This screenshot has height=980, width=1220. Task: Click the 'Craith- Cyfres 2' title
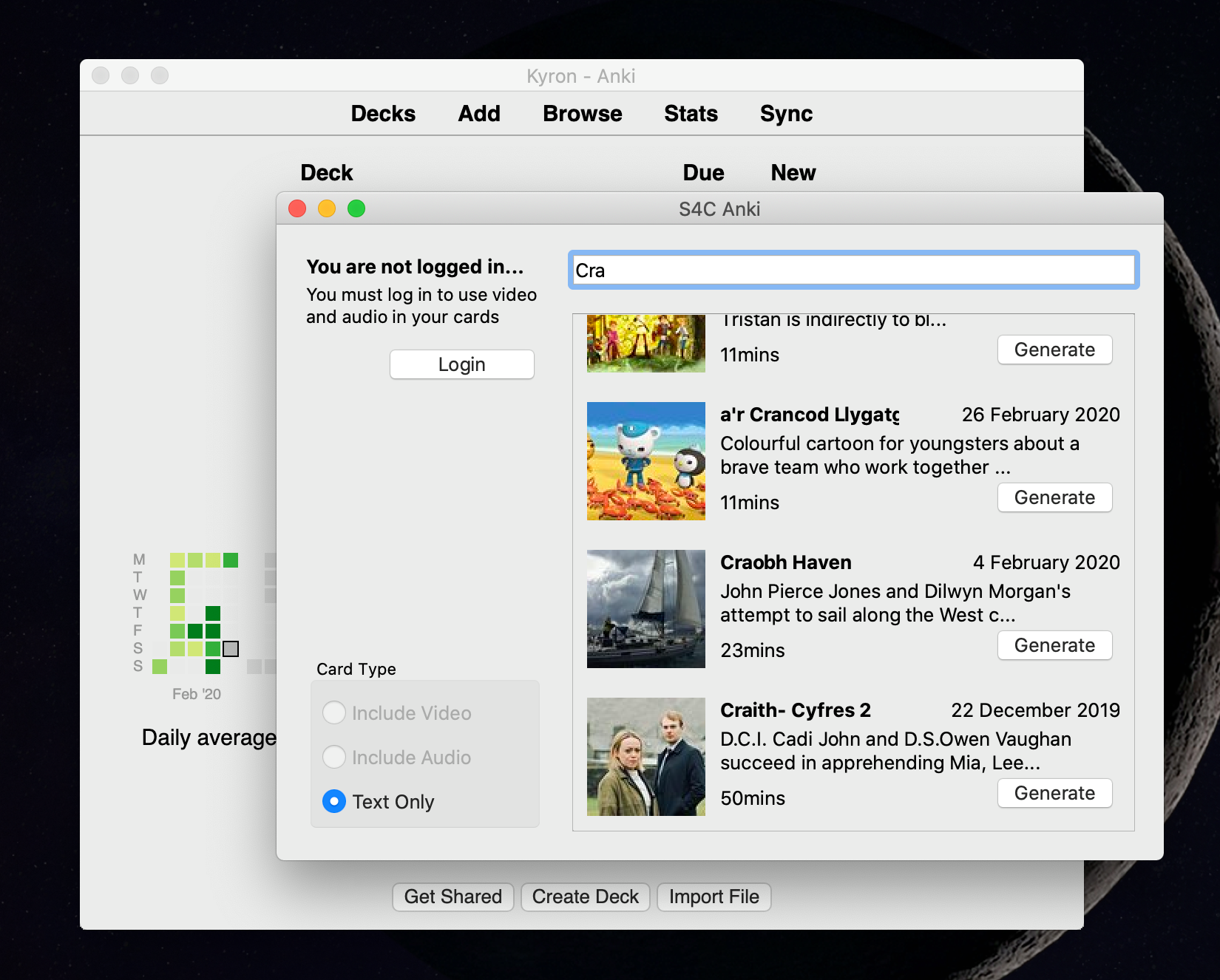tap(796, 710)
